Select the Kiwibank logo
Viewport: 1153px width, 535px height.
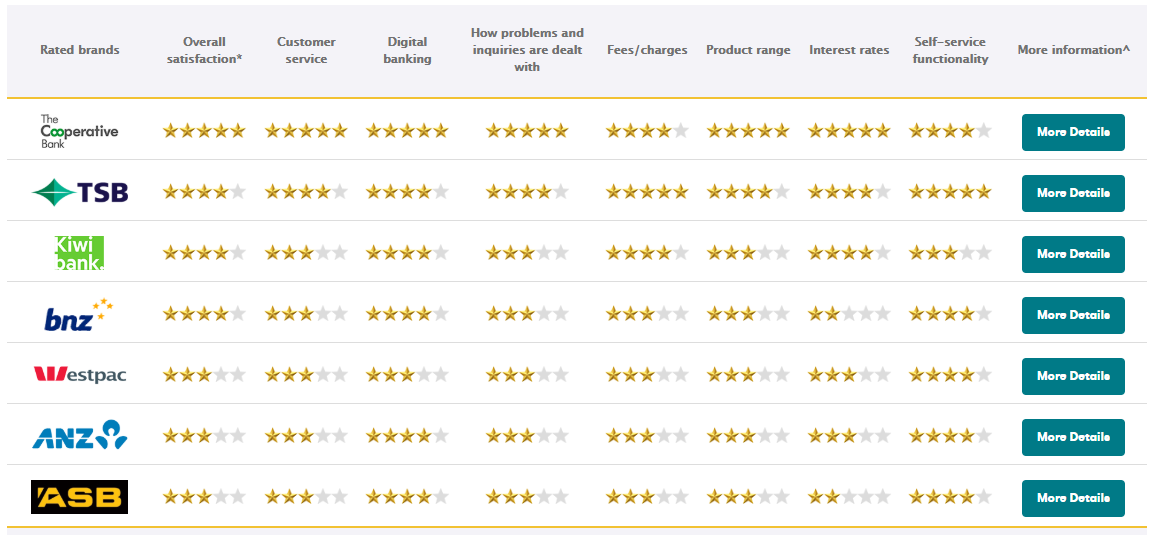(79, 254)
